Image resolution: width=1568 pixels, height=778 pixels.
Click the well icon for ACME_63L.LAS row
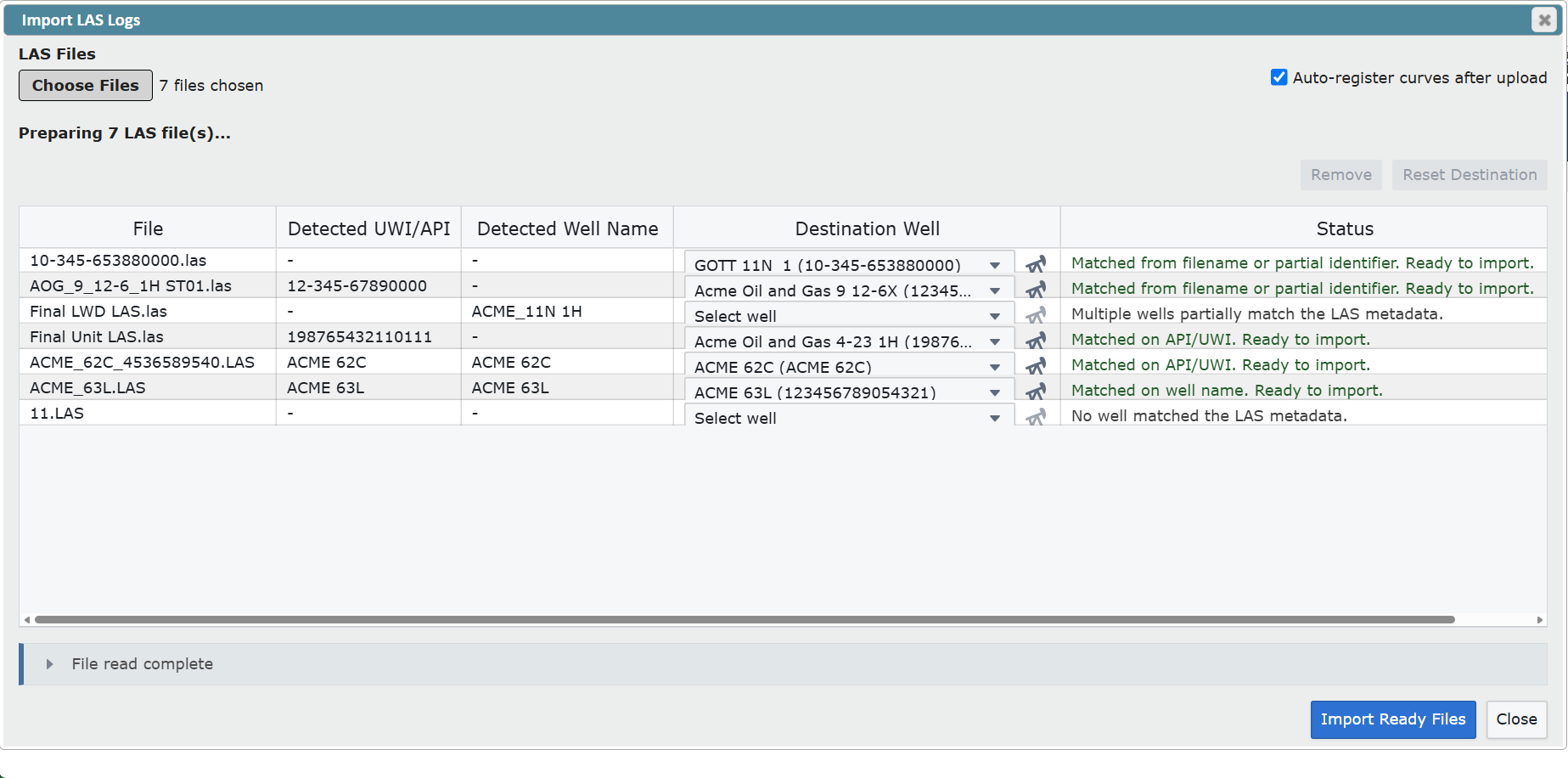tap(1036, 392)
